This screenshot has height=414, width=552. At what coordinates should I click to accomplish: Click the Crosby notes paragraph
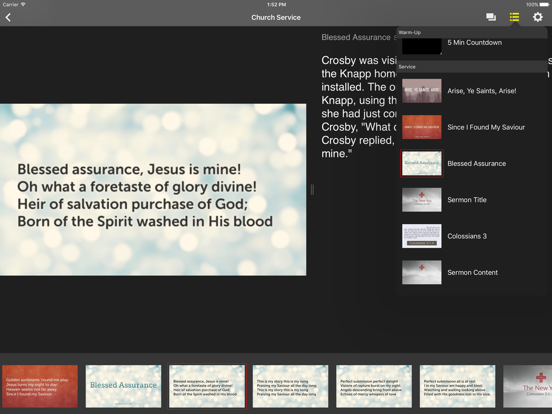click(359, 107)
